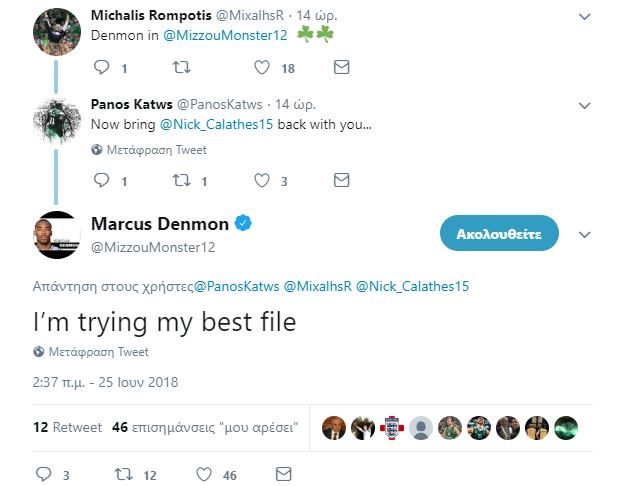Send Michalis Rompotis's tweet via direct message
Viewport: 618px width, 486px height.
click(341, 68)
